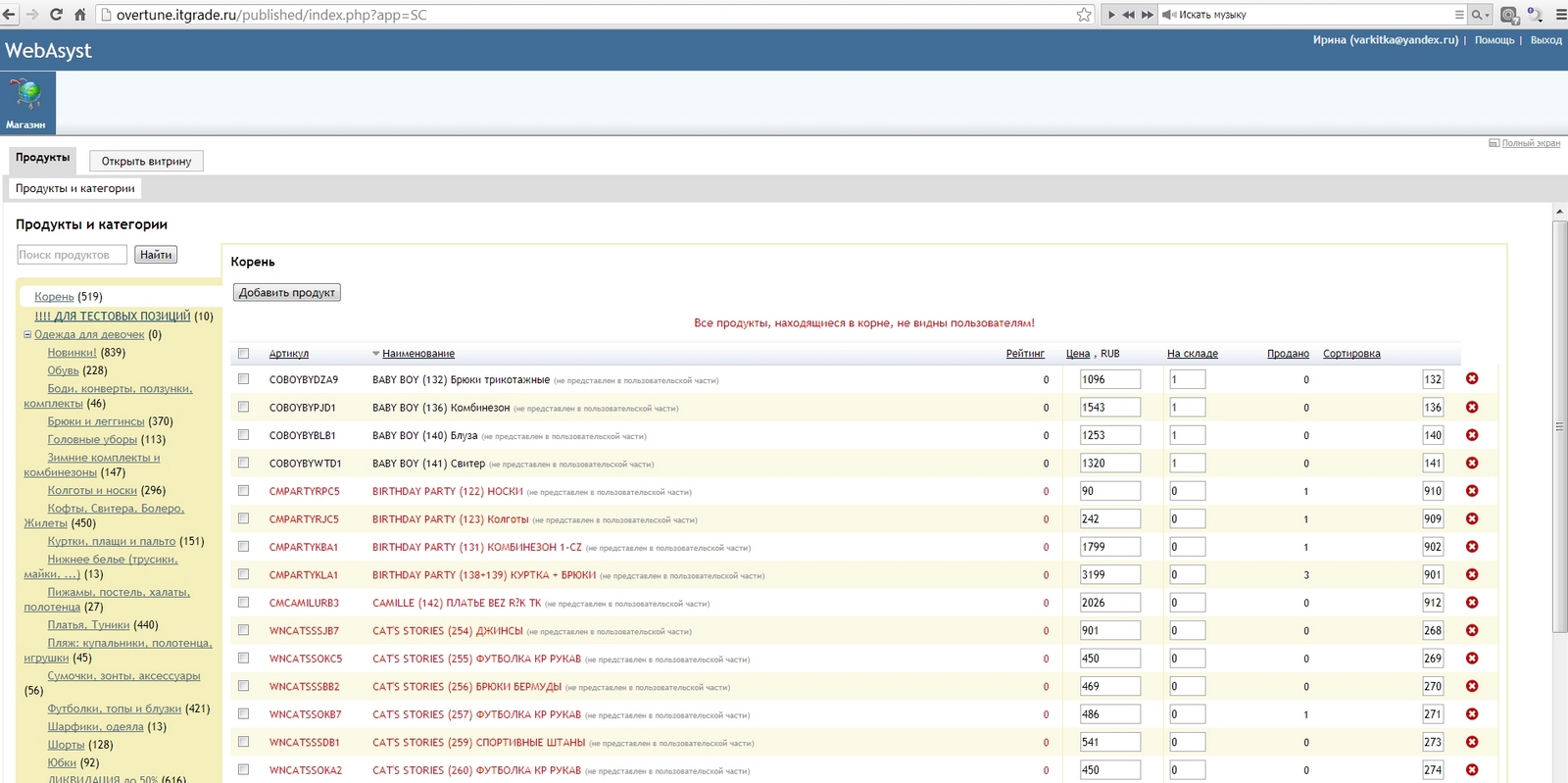
Task: Click the sort order field showing 912
Action: [x=1433, y=603]
